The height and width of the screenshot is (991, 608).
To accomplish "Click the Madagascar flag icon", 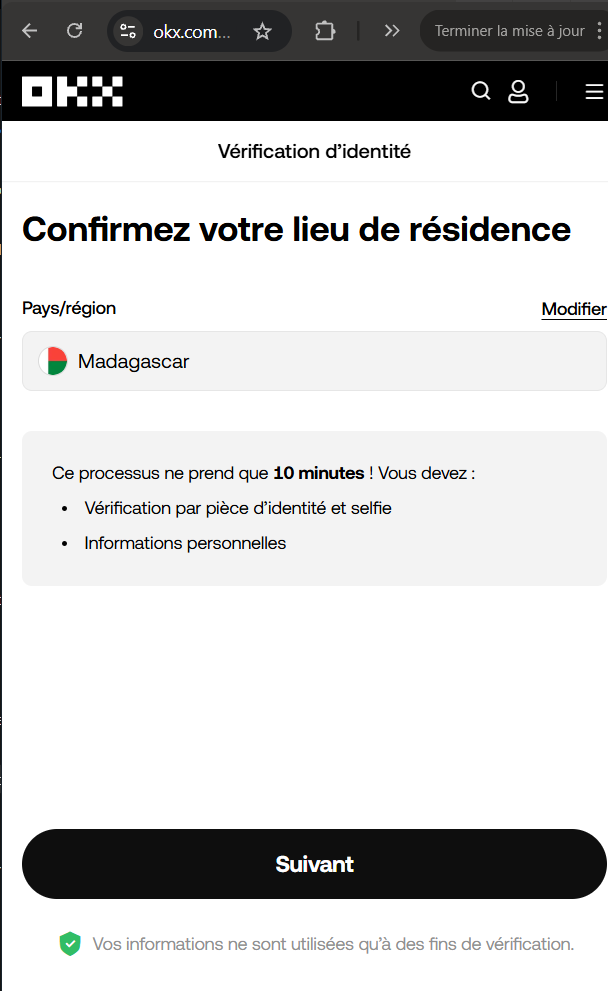I will (53, 361).
